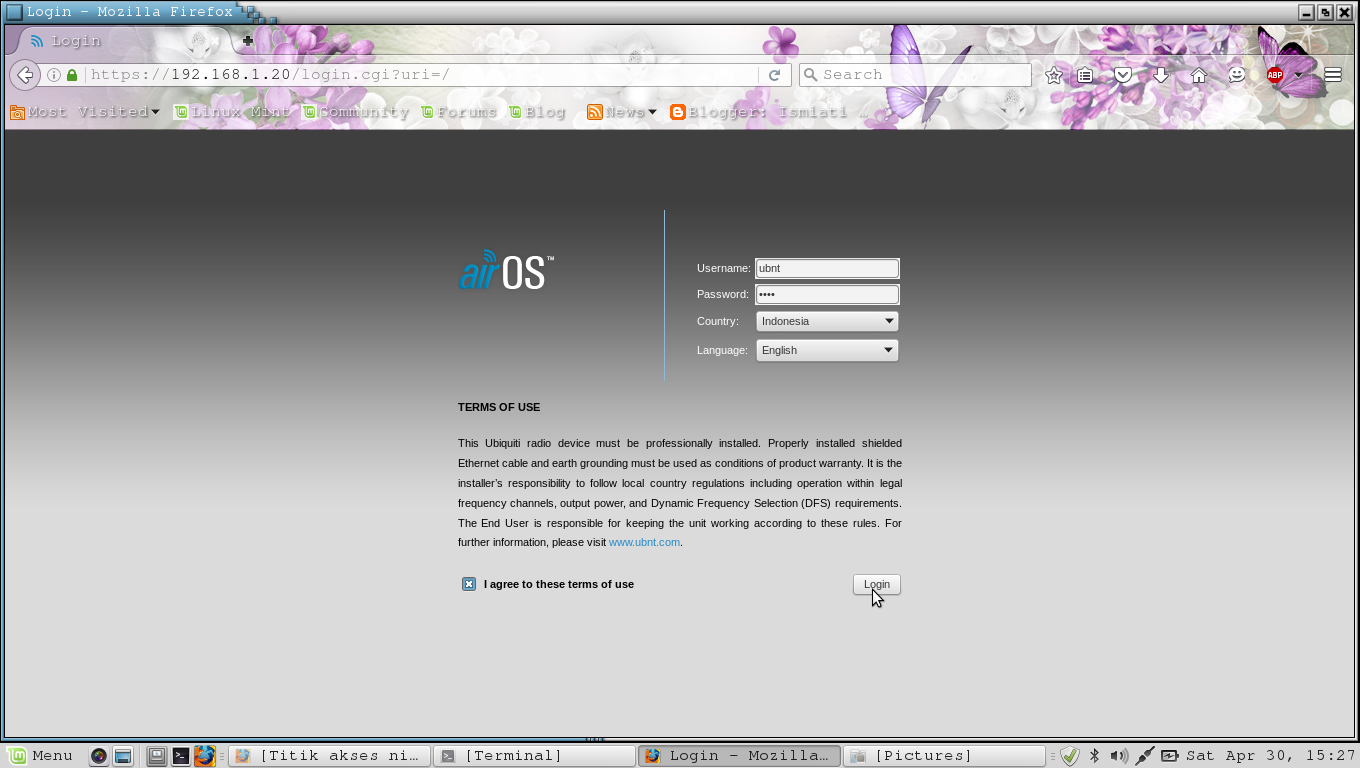Open the Community bookmark
The width and height of the screenshot is (1360, 768).
(x=356, y=112)
